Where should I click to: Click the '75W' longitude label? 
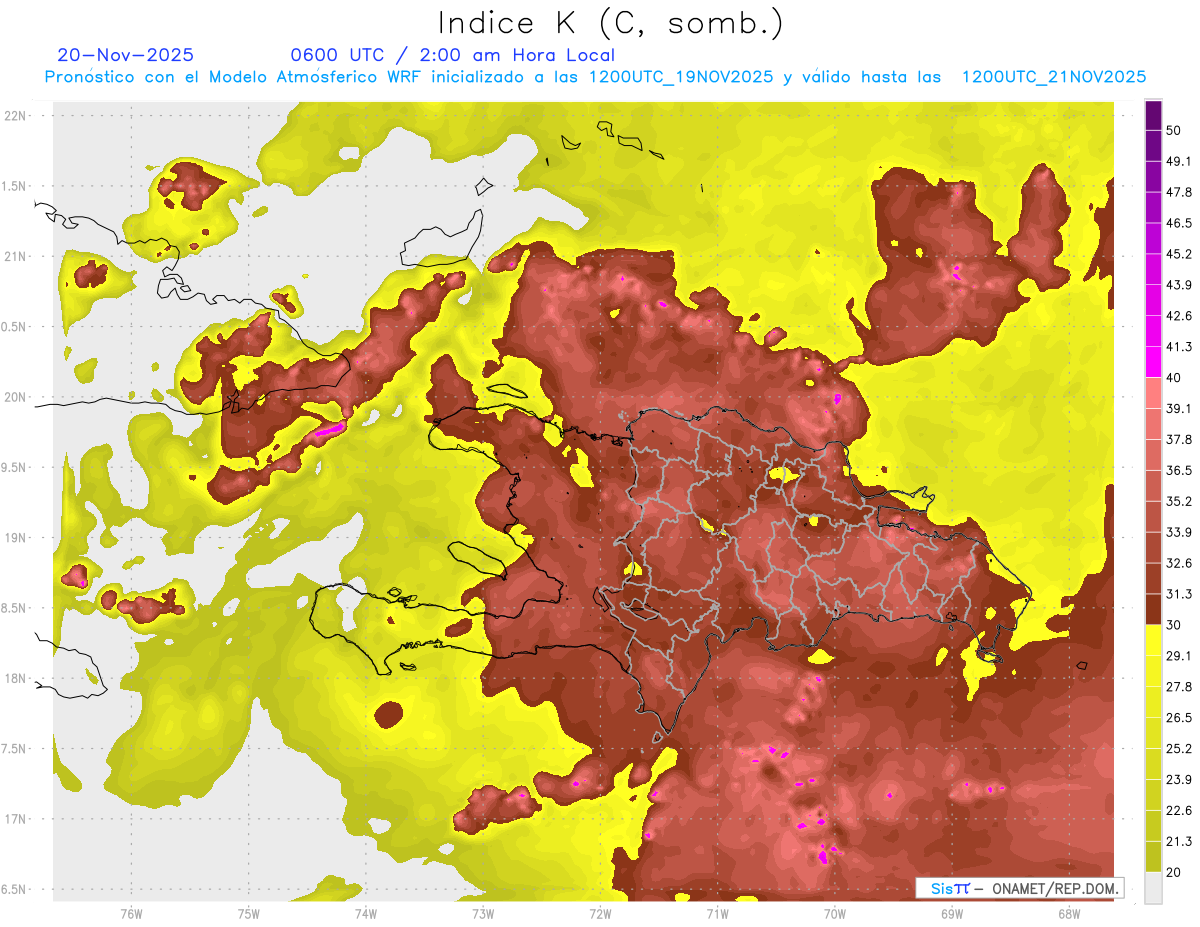point(248,913)
